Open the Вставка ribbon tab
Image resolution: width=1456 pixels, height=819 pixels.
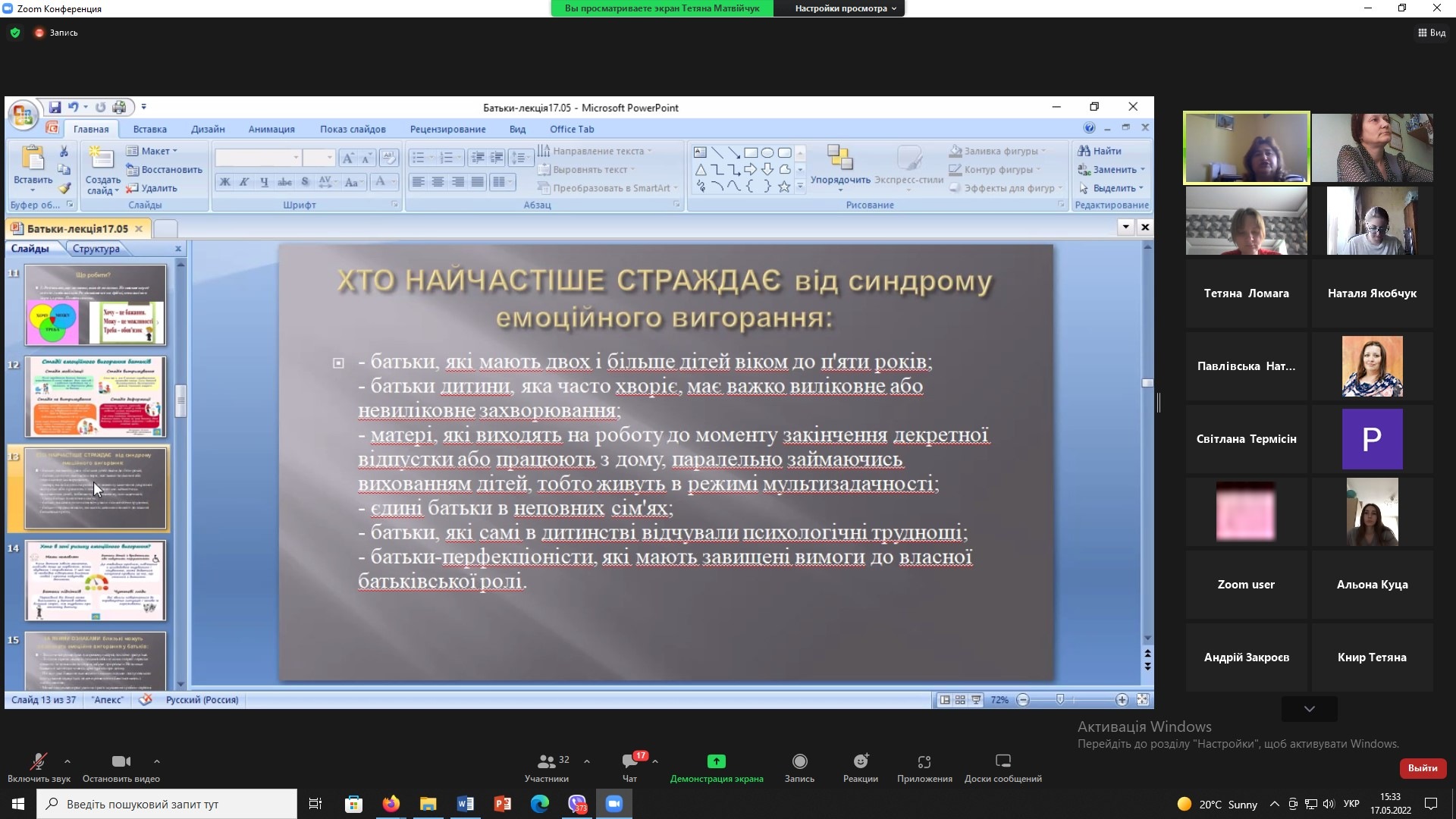(x=149, y=129)
